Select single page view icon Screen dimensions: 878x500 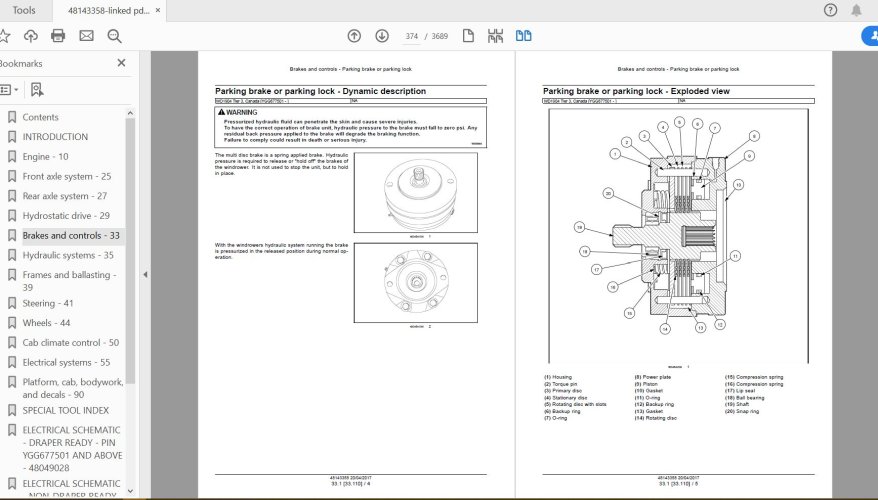[468, 36]
